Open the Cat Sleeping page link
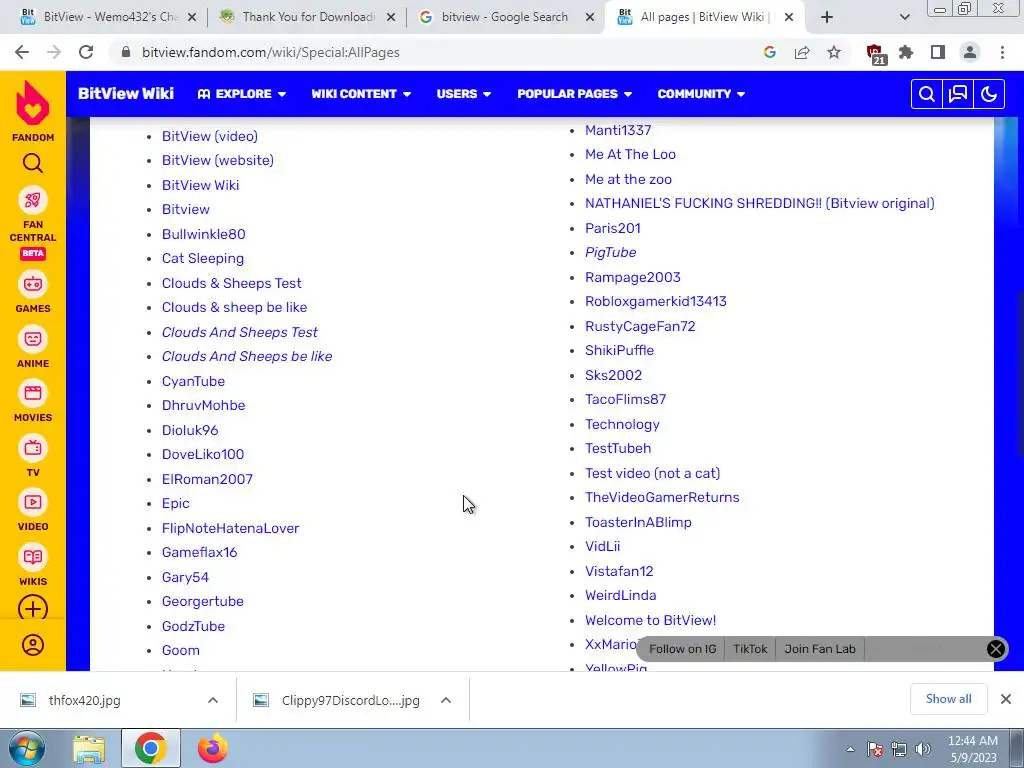The height and width of the screenshot is (768, 1024). (x=203, y=259)
